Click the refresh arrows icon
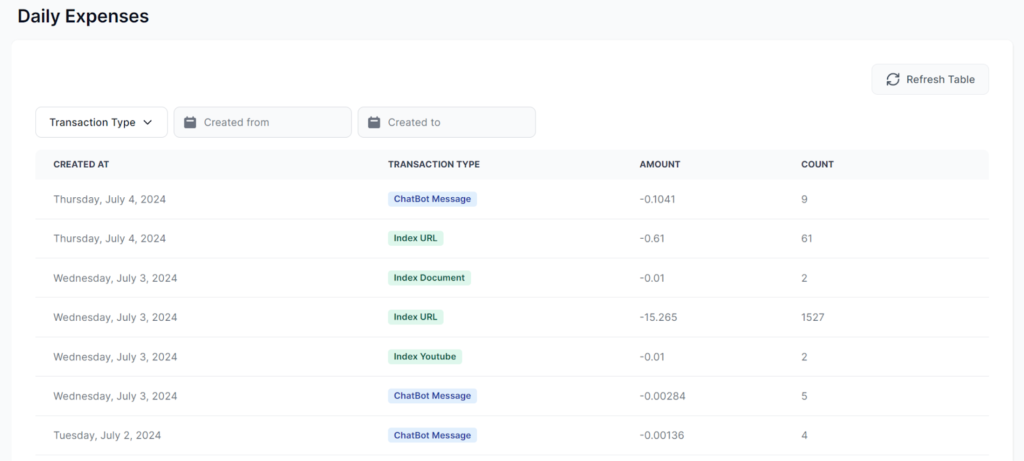The image size is (1024, 461). (x=893, y=79)
